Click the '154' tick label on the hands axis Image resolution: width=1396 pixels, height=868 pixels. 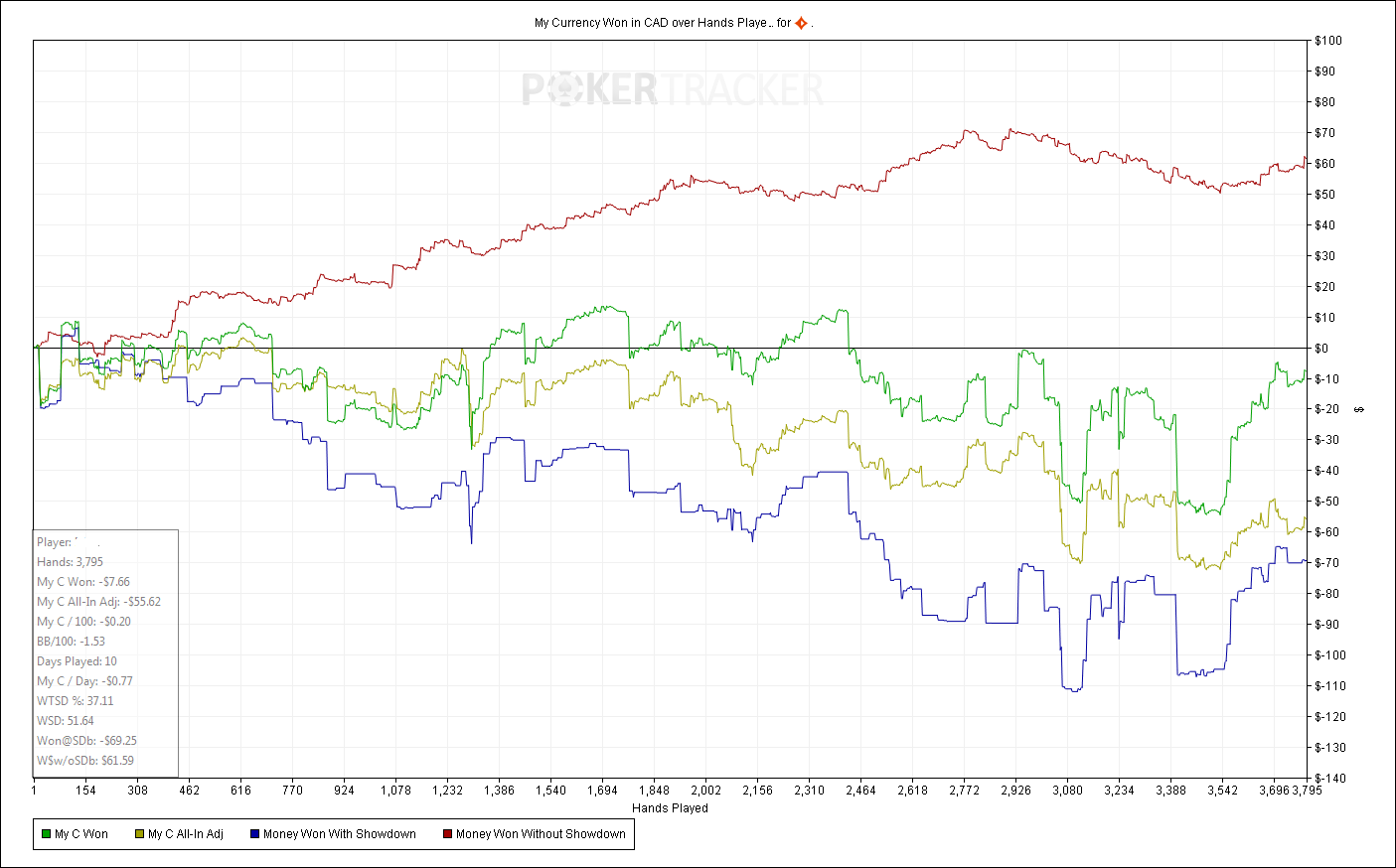[x=85, y=791]
